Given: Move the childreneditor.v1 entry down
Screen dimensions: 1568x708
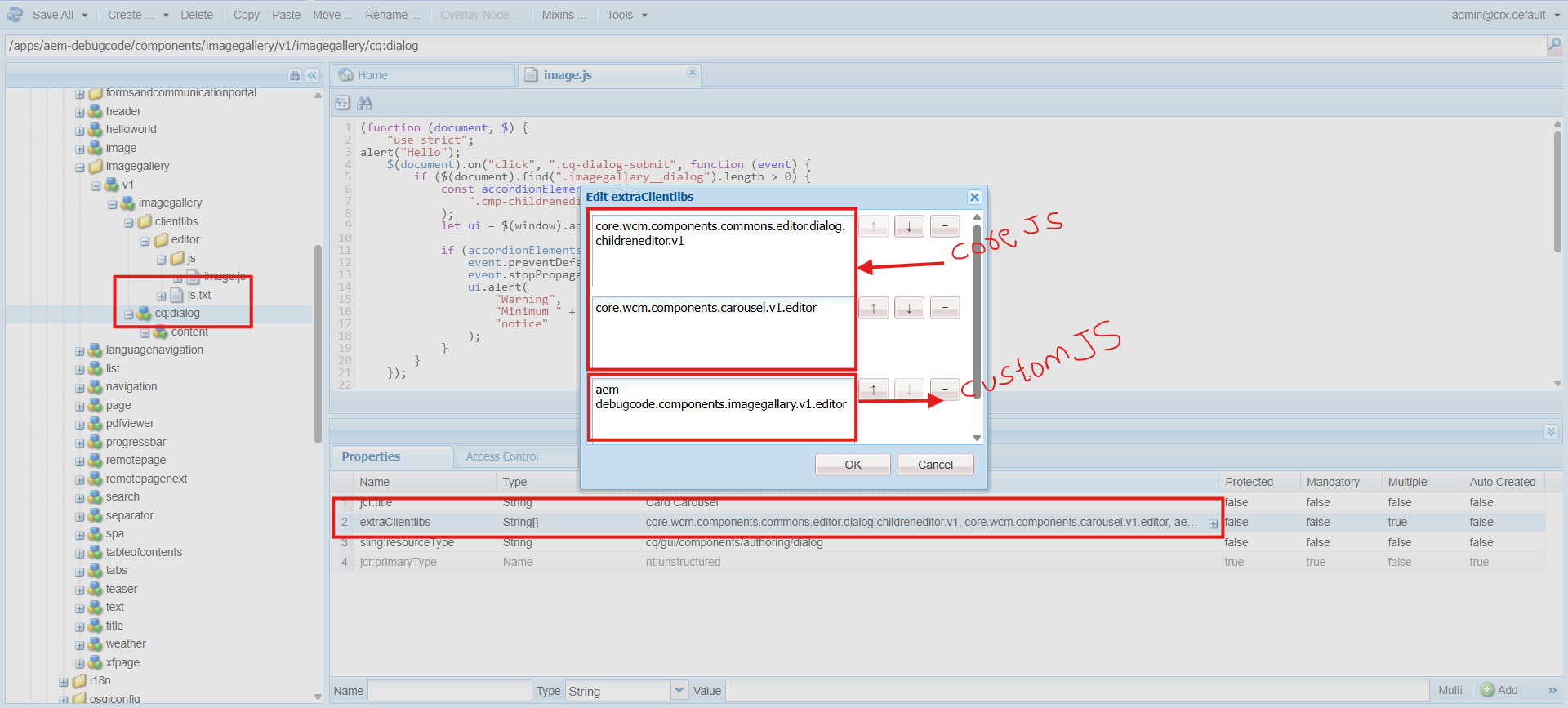Looking at the screenshot, I should [909, 226].
